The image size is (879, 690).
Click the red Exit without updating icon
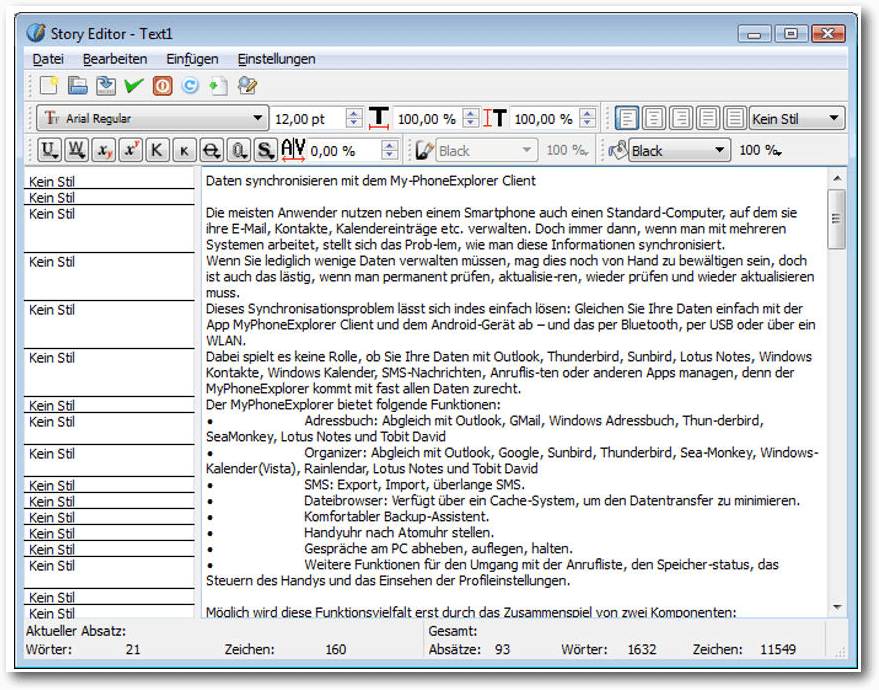(x=162, y=85)
